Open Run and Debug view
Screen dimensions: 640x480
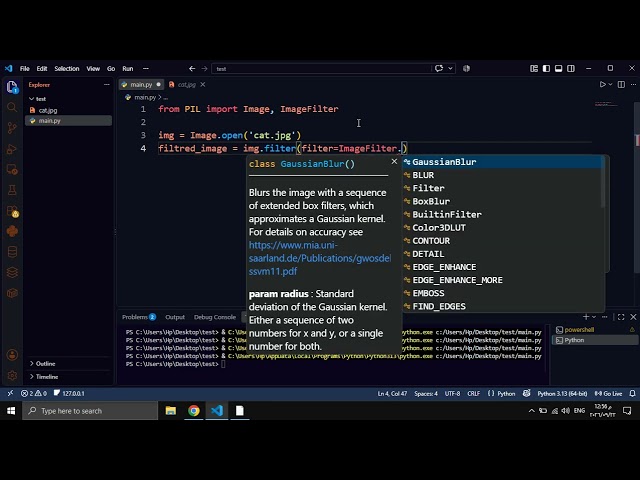pos(12,149)
